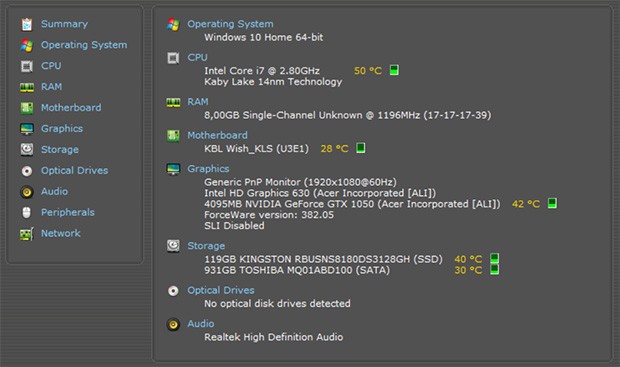
Task: Open Peripherals section in sidebar
Action: (68, 212)
